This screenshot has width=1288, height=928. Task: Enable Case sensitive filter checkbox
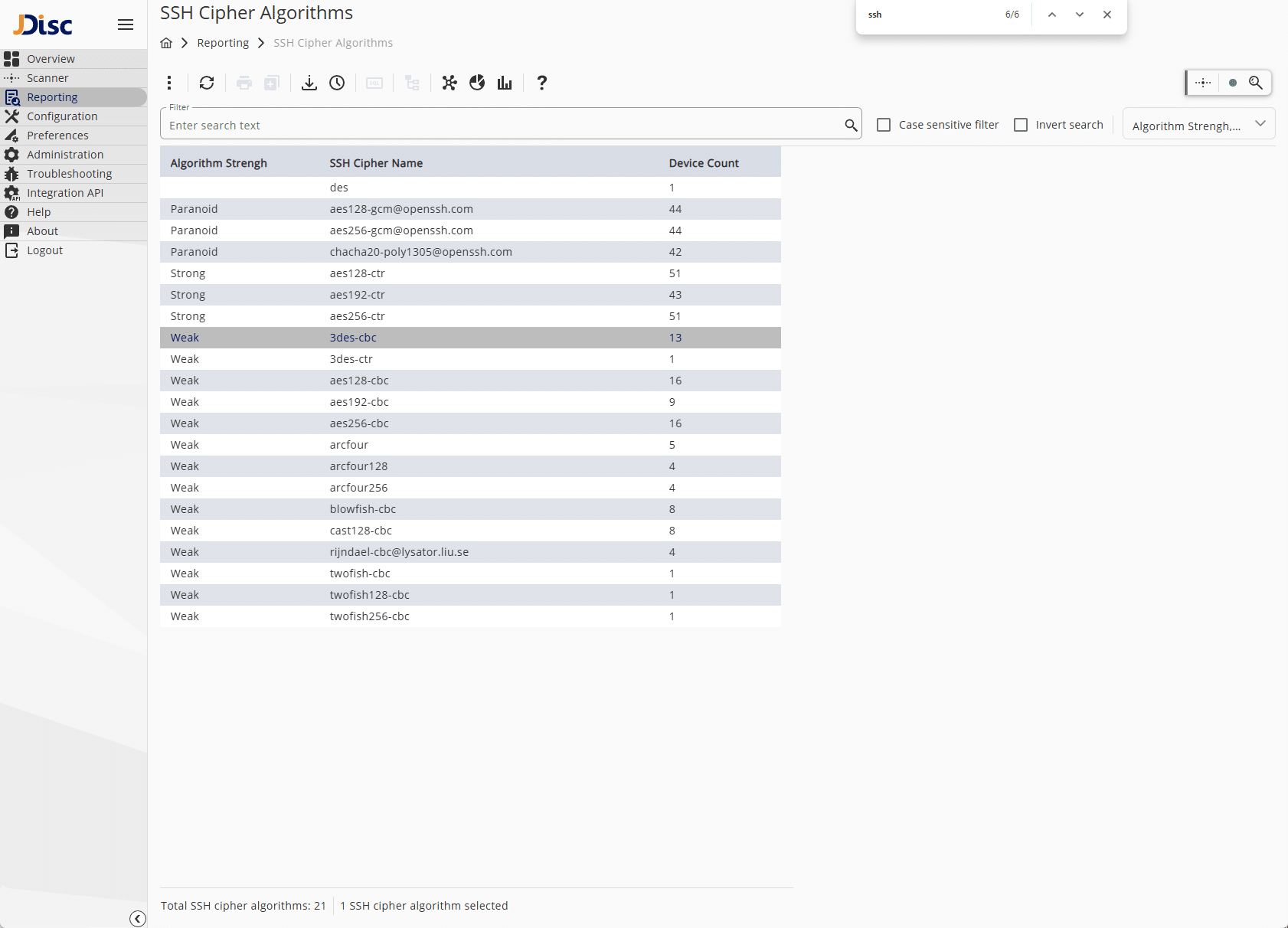click(x=884, y=125)
